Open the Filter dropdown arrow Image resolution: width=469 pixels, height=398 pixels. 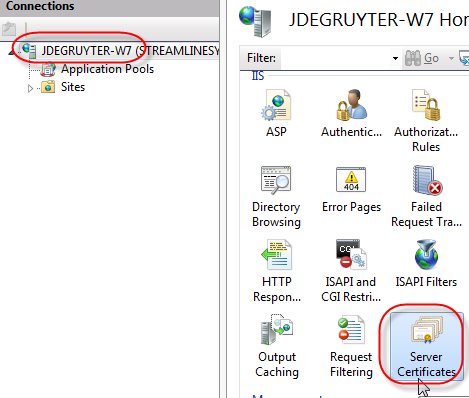[x=395, y=58]
